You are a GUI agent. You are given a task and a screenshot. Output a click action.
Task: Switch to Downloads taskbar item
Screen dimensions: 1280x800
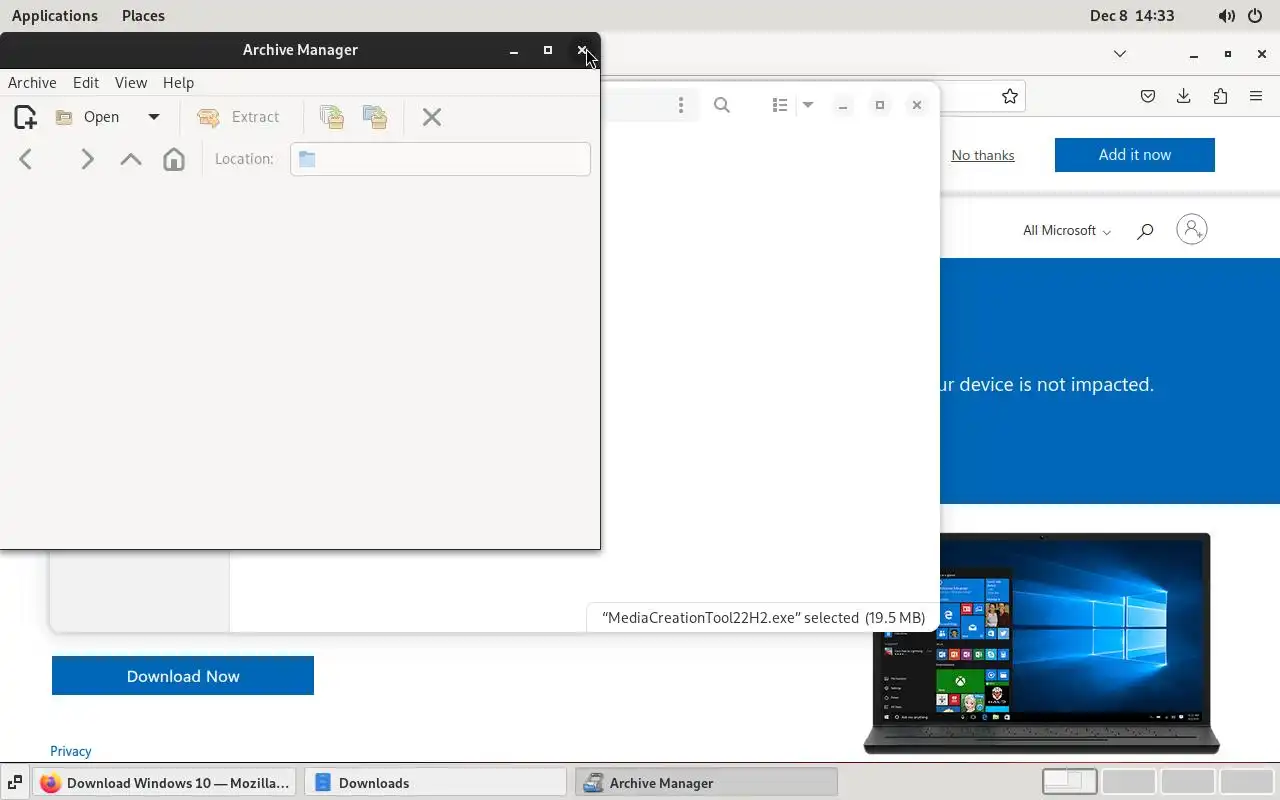[x=435, y=783]
